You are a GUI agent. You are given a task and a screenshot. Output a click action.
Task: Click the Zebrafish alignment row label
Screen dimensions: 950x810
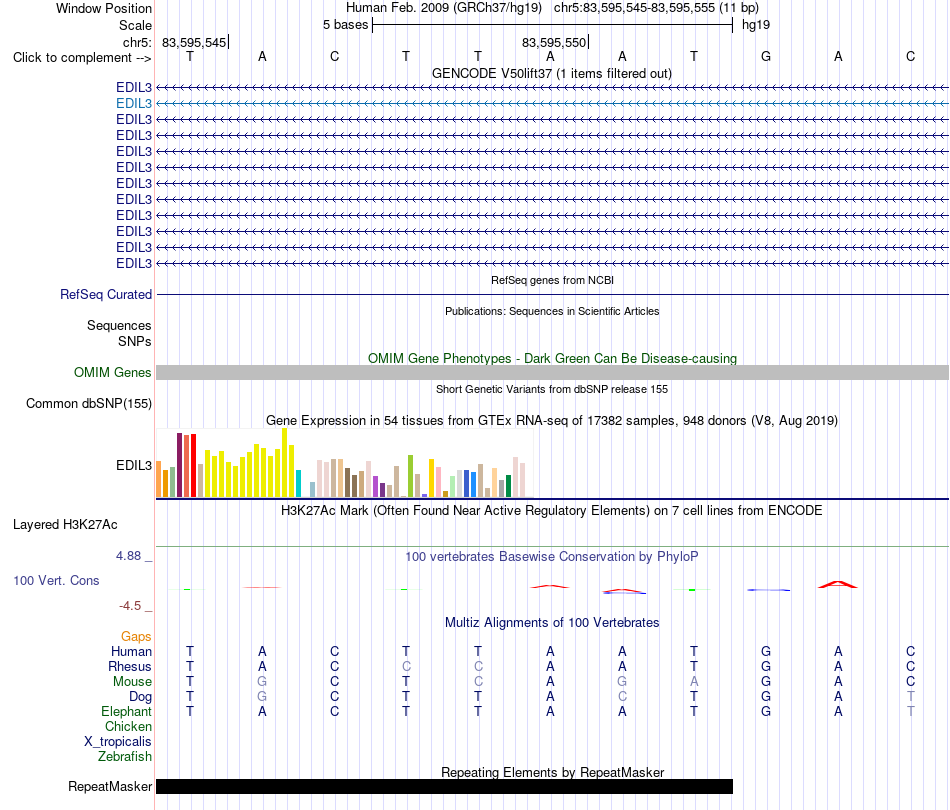coord(125,757)
